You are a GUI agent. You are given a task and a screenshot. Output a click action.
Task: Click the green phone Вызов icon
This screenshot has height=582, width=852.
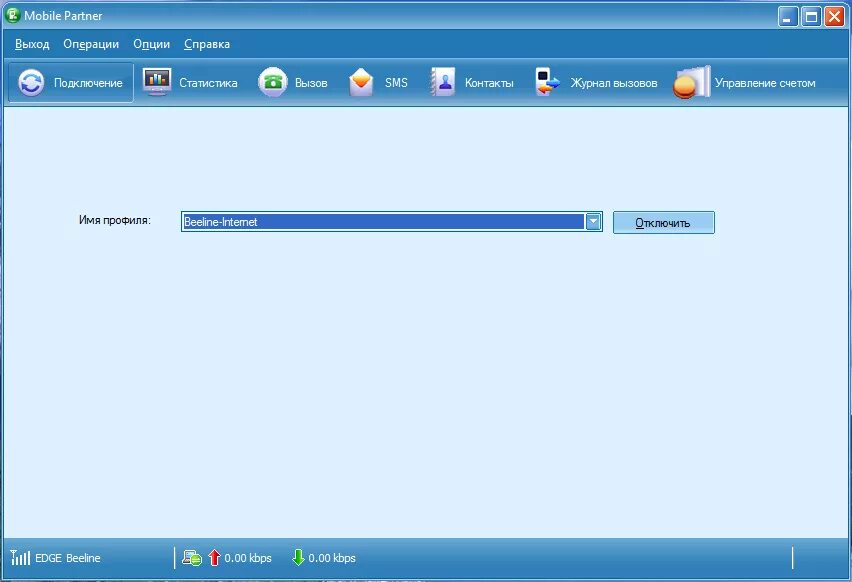pos(272,83)
